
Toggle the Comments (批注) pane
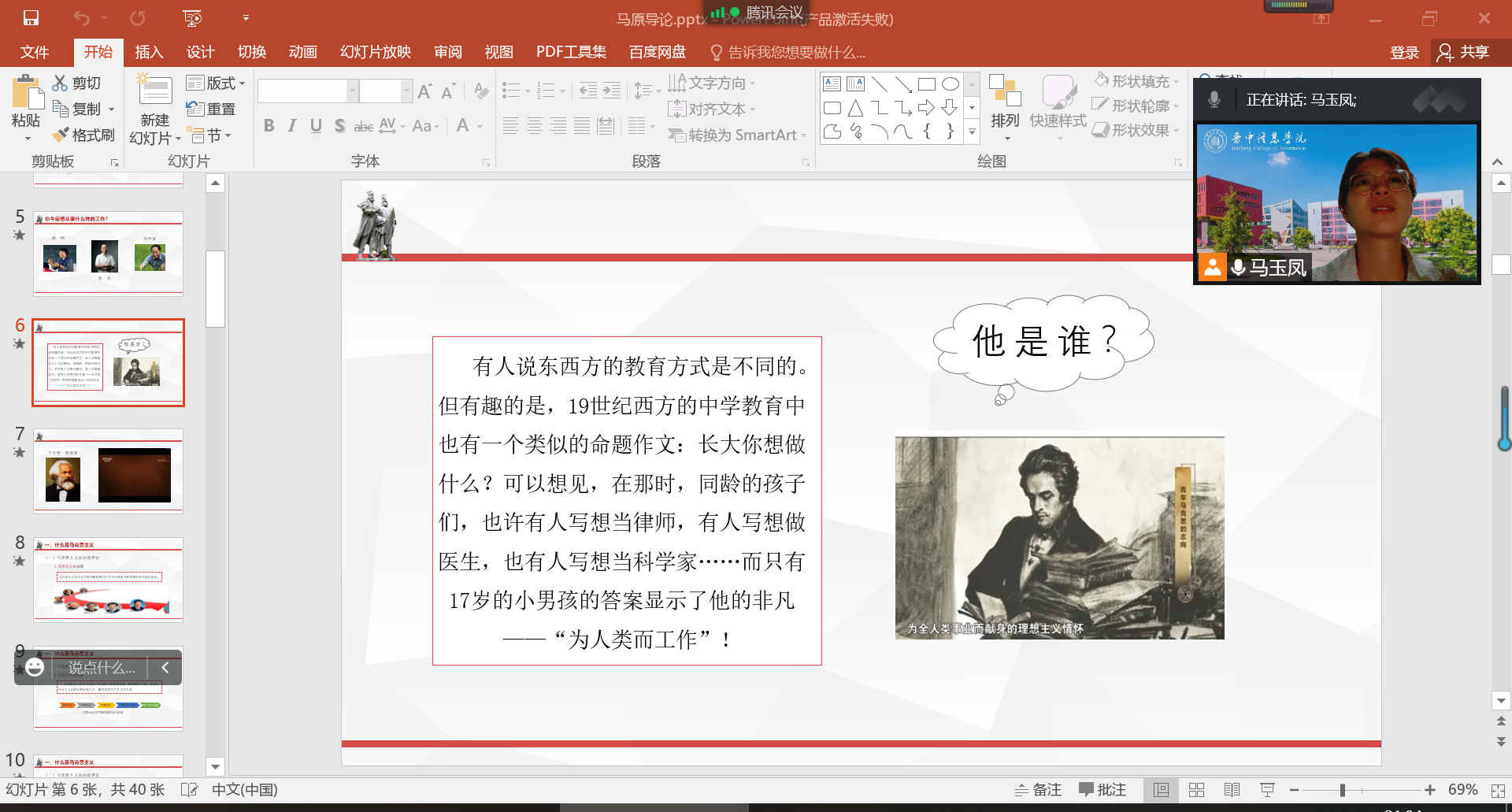(x=1102, y=789)
